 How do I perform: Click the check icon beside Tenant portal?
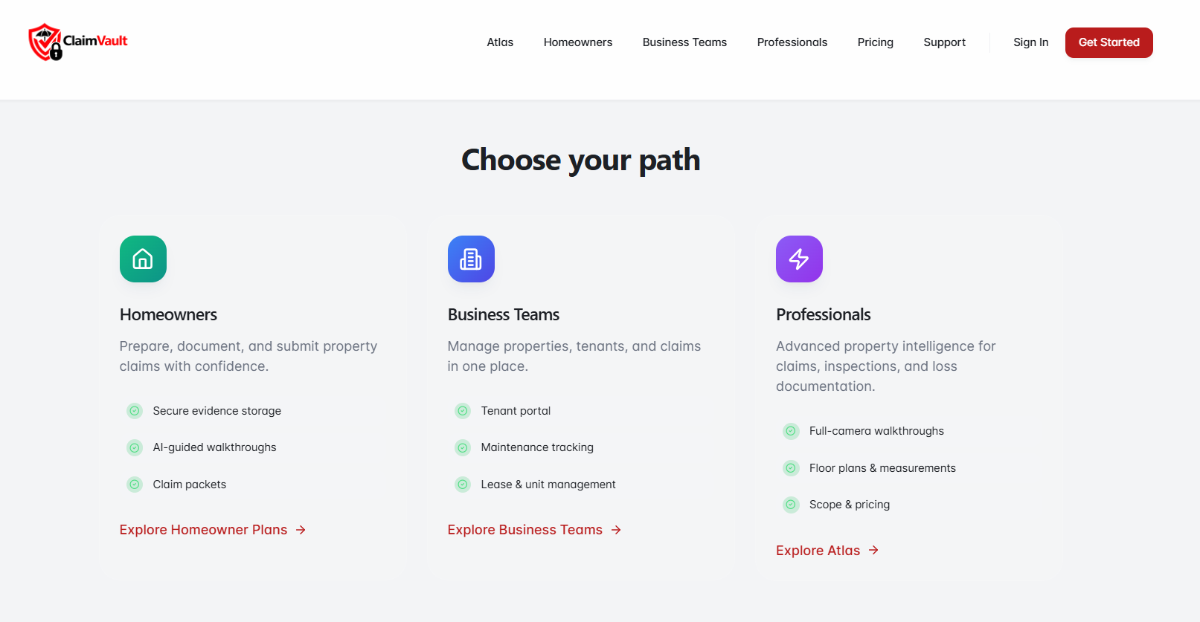tap(462, 411)
